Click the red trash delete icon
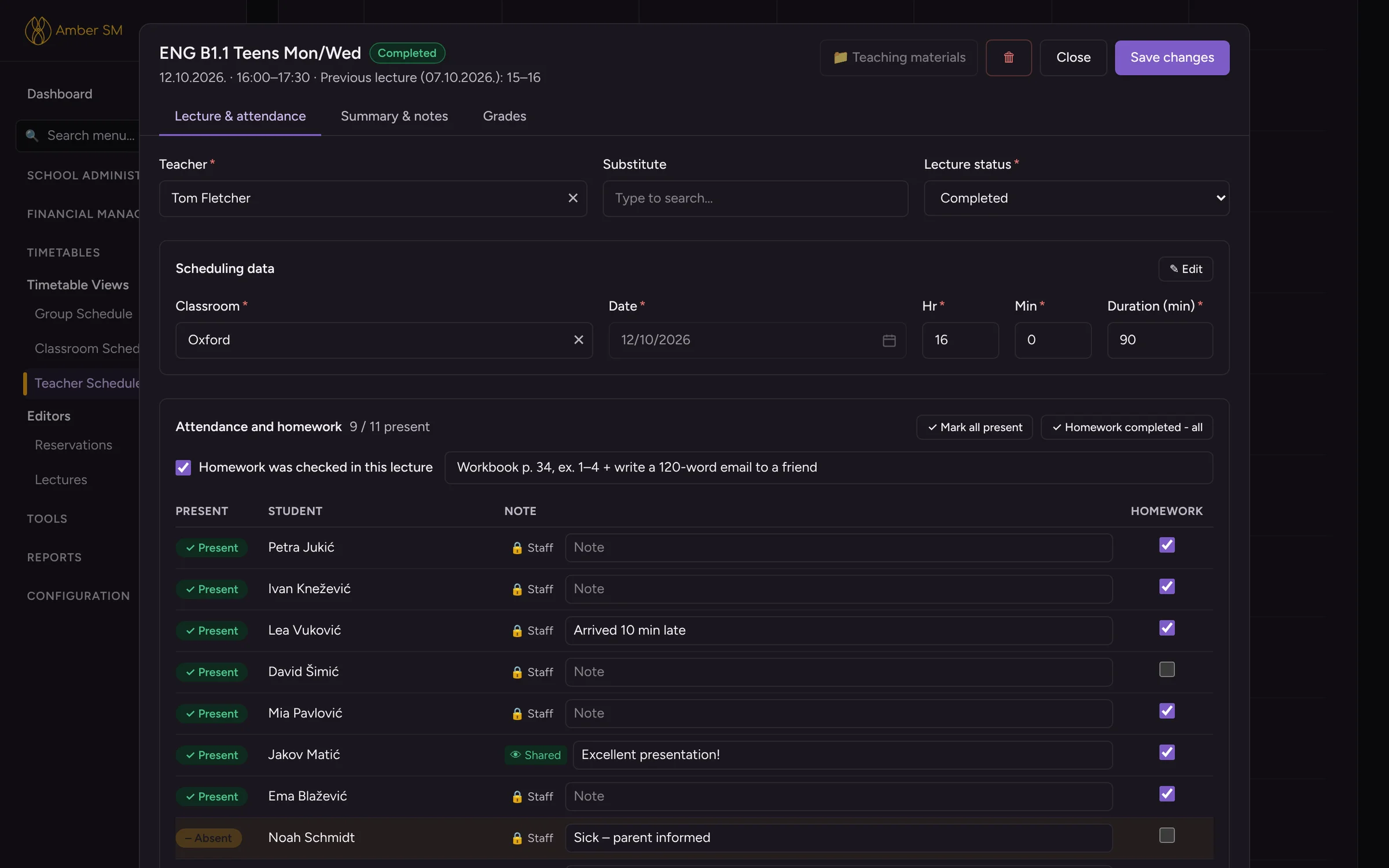 [x=1008, y=57]
